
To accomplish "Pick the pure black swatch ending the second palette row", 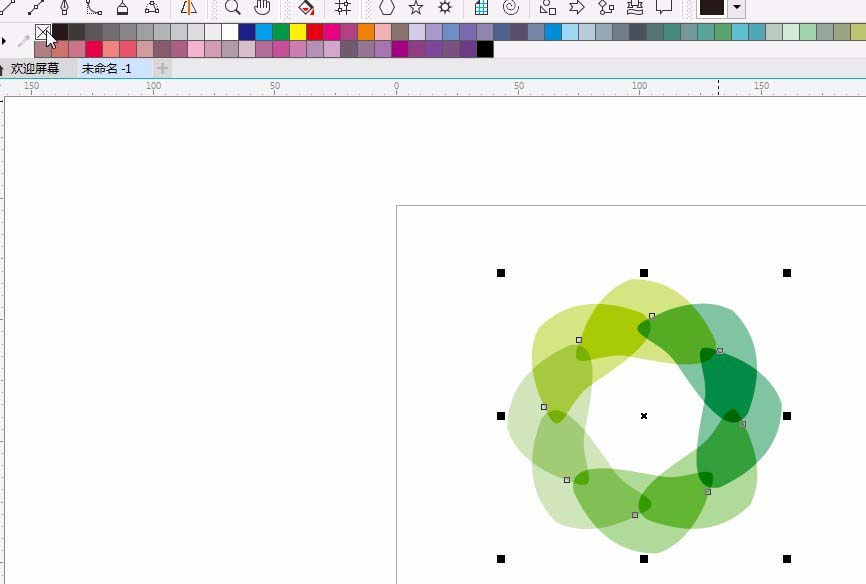I will [x=485, y=49].
